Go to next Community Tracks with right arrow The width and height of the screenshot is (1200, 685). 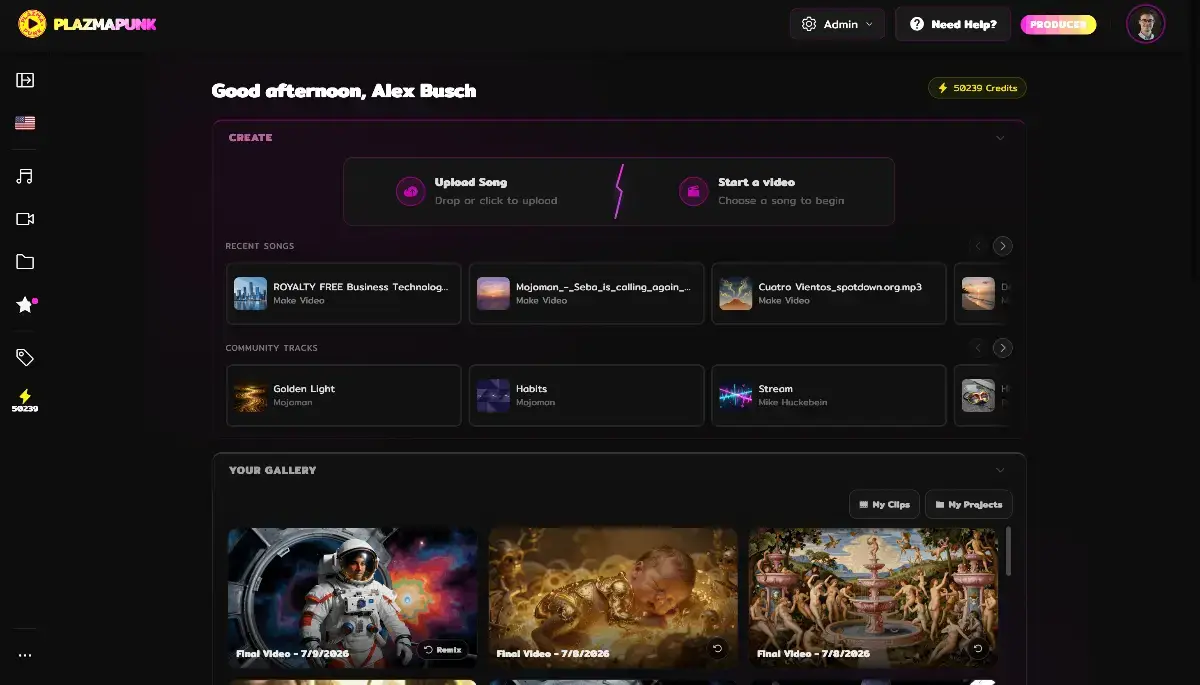1002,348
